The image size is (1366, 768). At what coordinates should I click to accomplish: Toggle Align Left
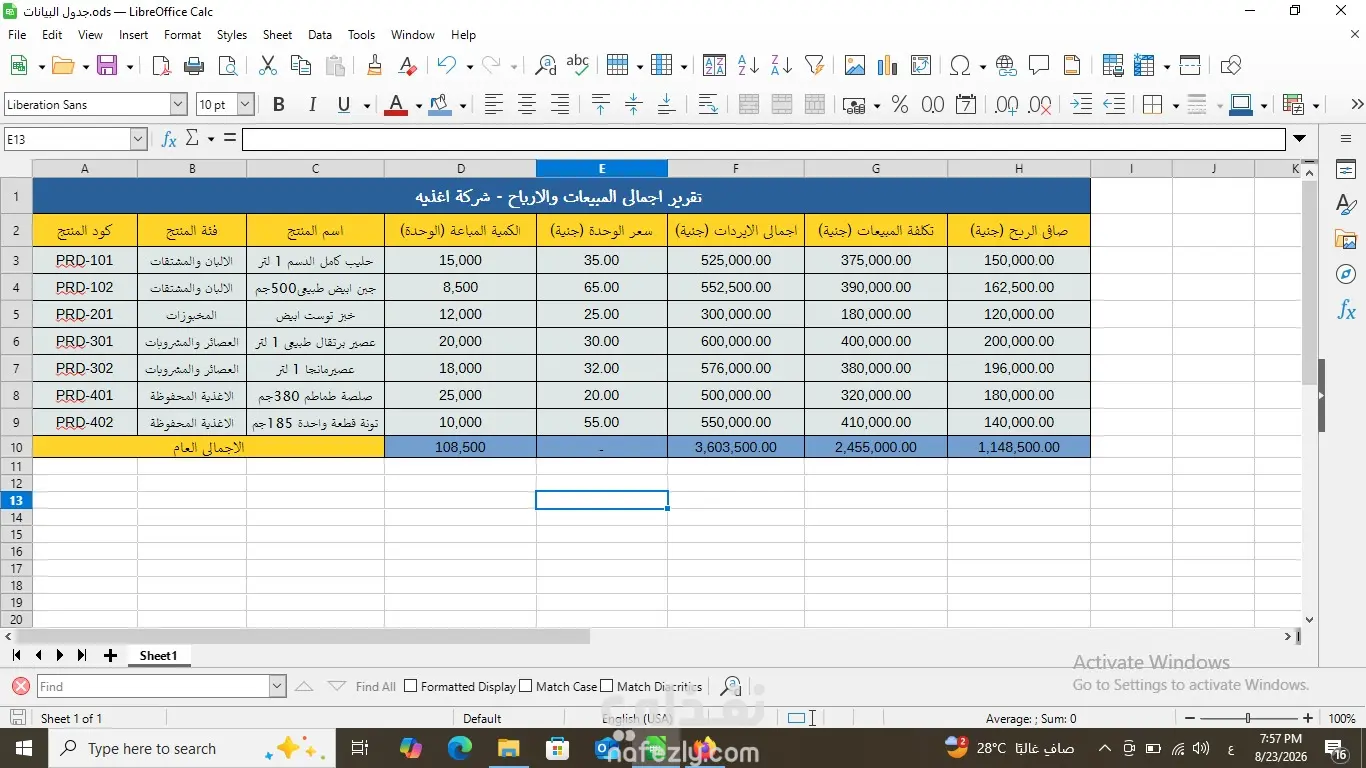point(494,104)
